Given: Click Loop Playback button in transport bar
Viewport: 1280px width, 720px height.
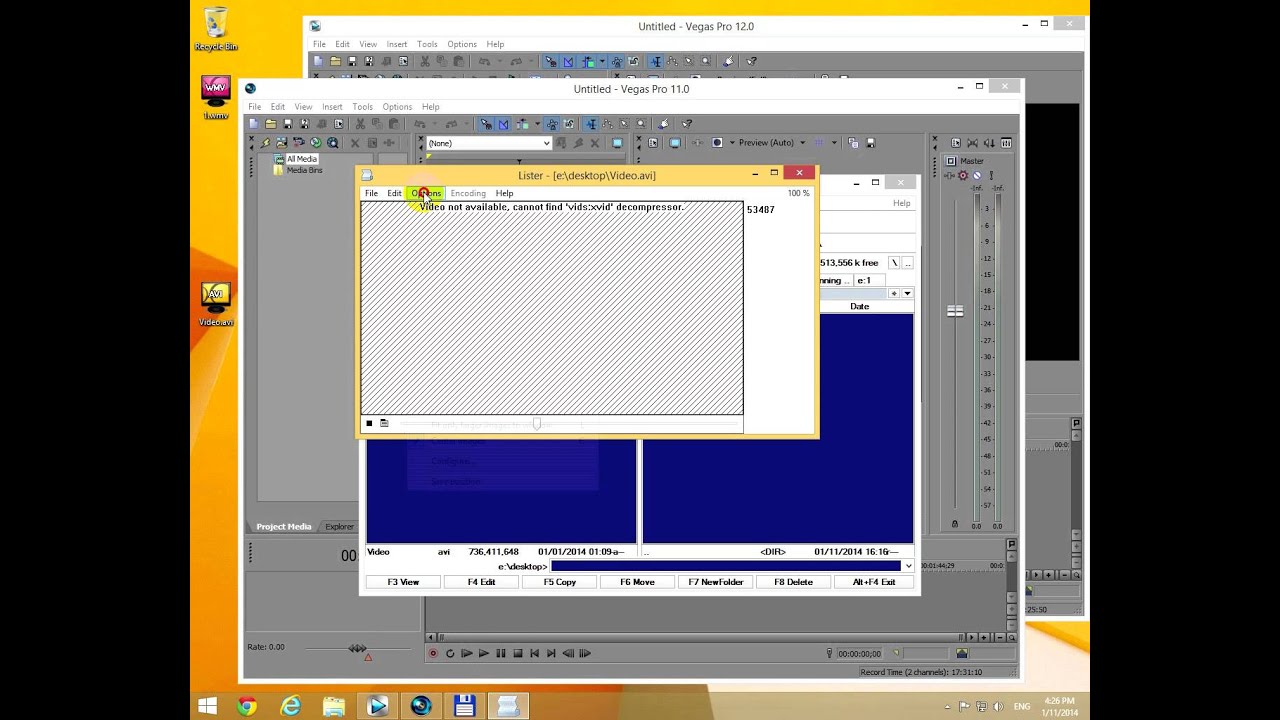Looking at the screenshot, I should tap(450, 654).
